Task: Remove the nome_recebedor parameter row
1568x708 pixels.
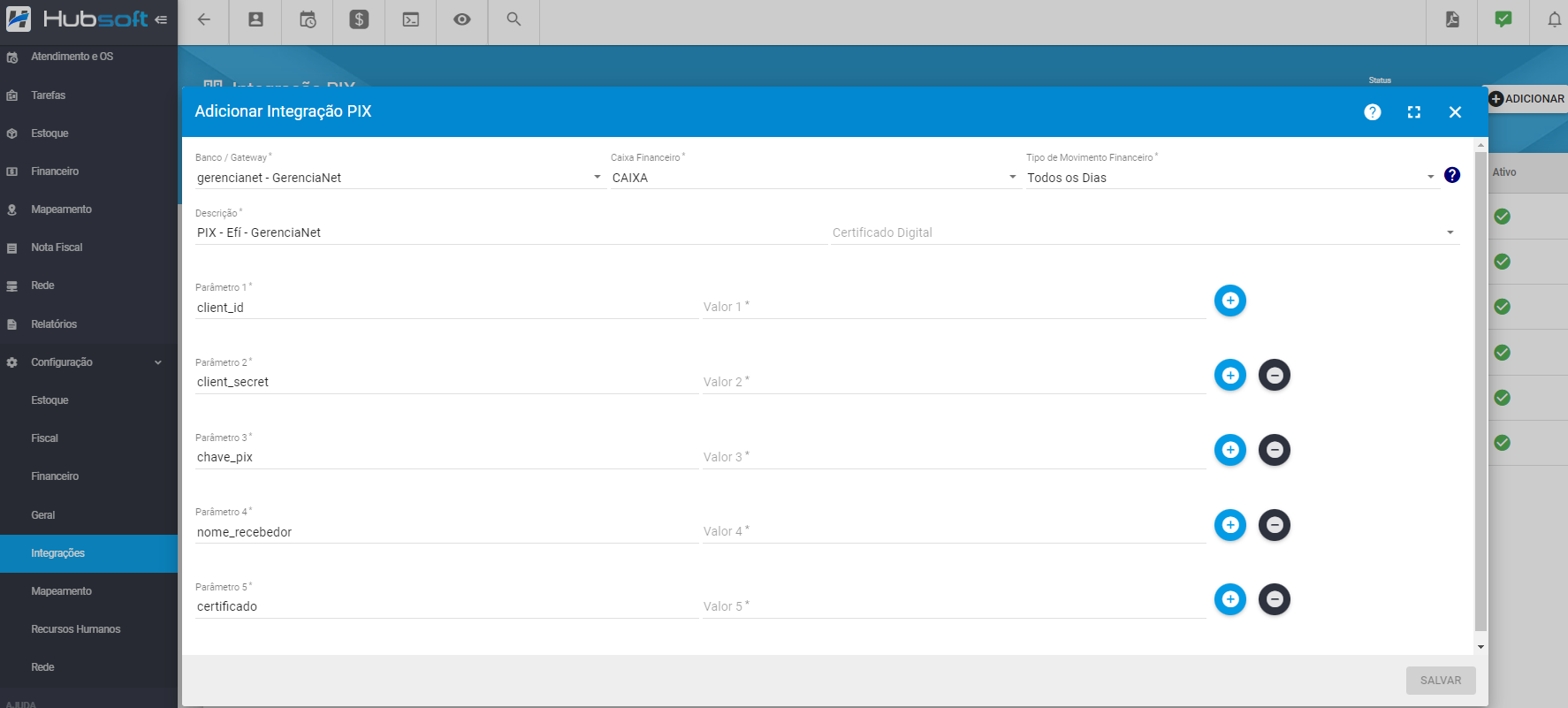Action: (x=1275, y=525)
